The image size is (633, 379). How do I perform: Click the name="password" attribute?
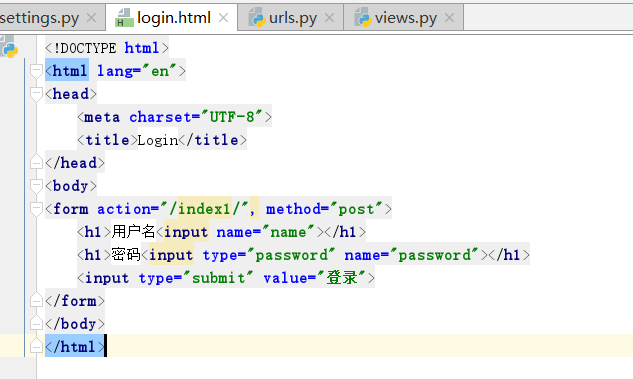(412, 255)
